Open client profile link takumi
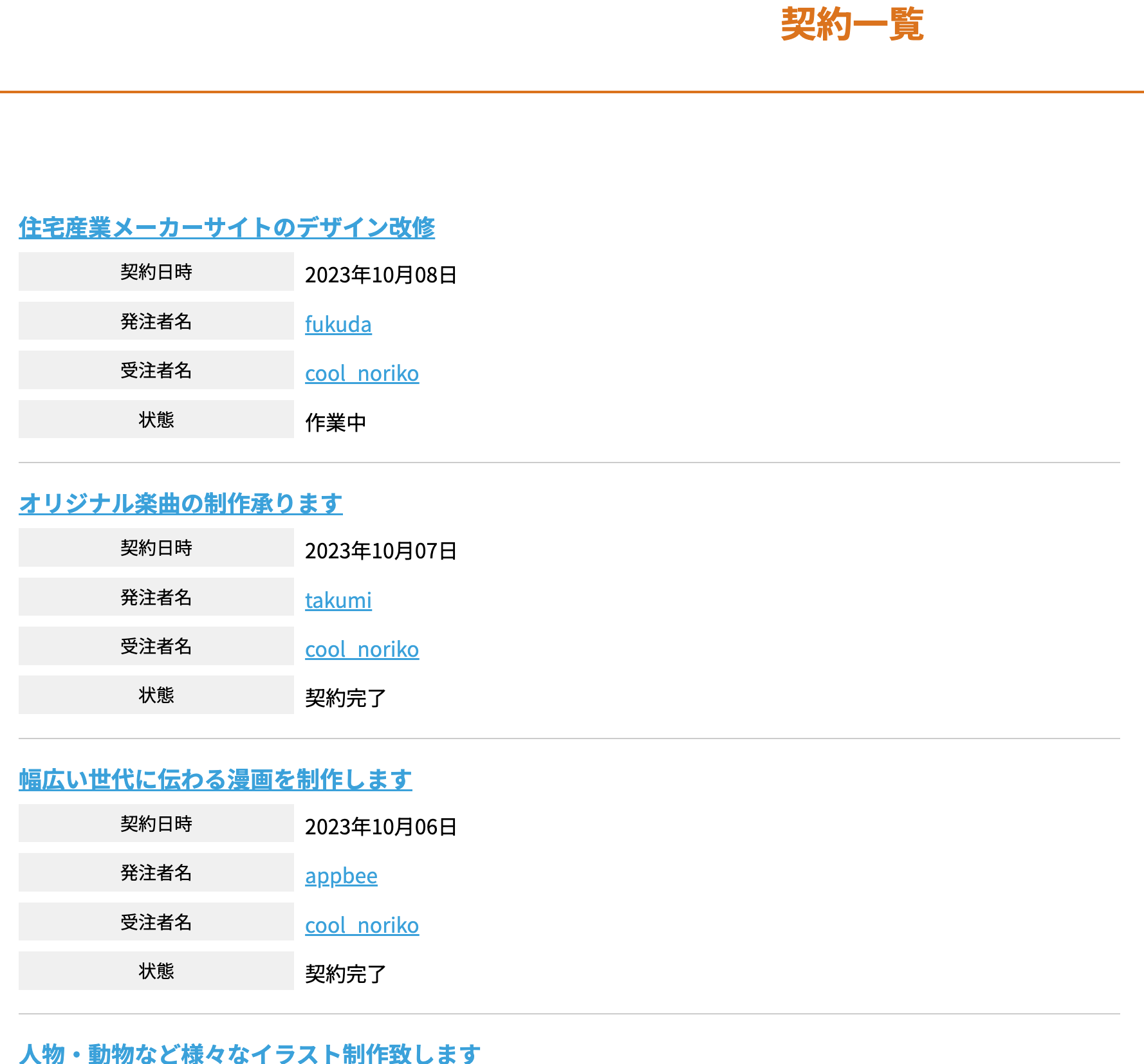 [x=338, y=600]
